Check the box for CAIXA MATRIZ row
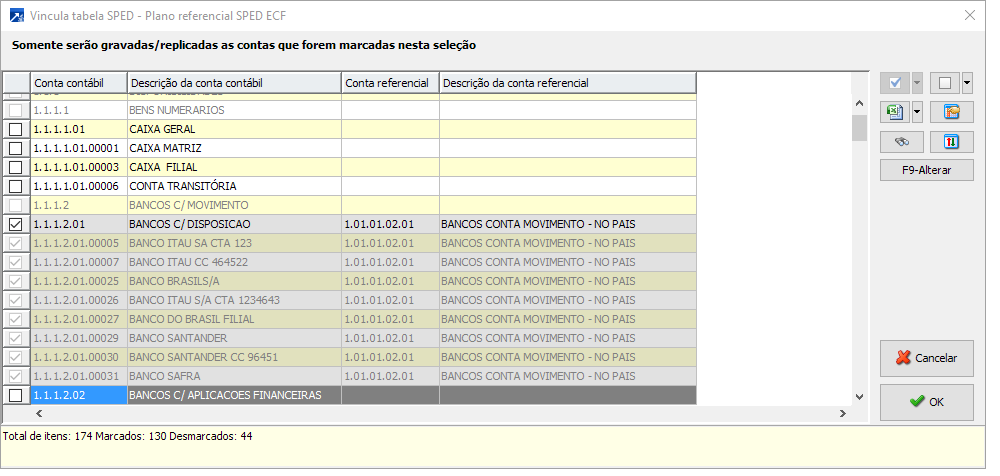1000x476 pixels. pyautogui.click(x=15, y=149)
